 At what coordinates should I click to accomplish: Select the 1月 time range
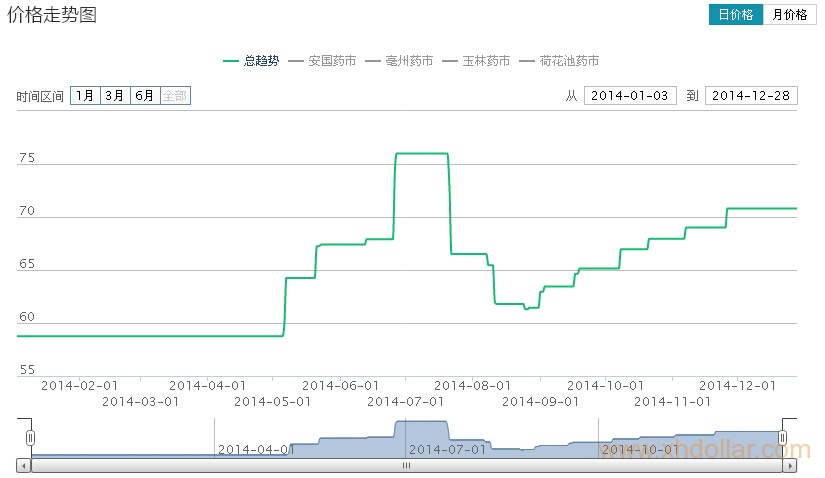85,96
